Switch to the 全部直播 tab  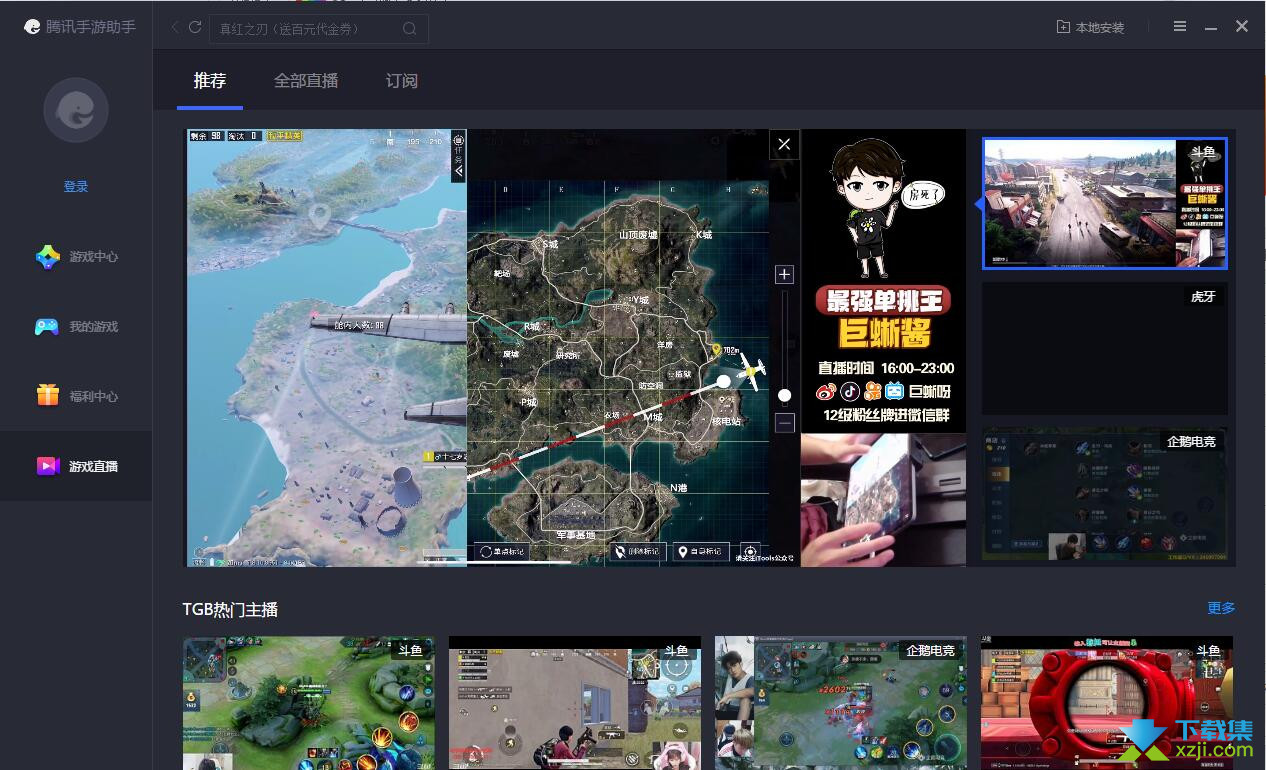tap(306, 81)
